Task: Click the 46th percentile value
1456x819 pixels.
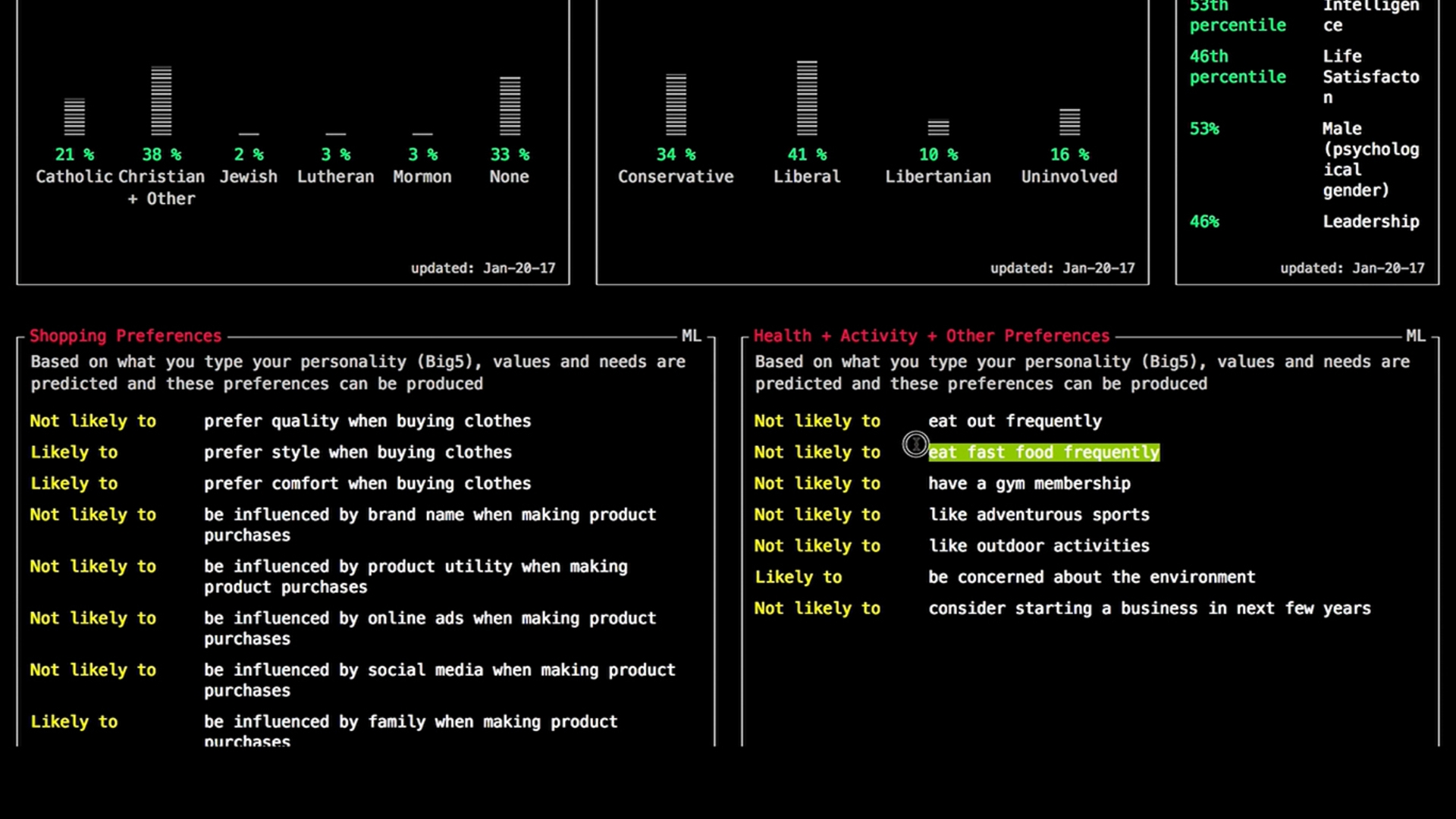Action: 1238,67
